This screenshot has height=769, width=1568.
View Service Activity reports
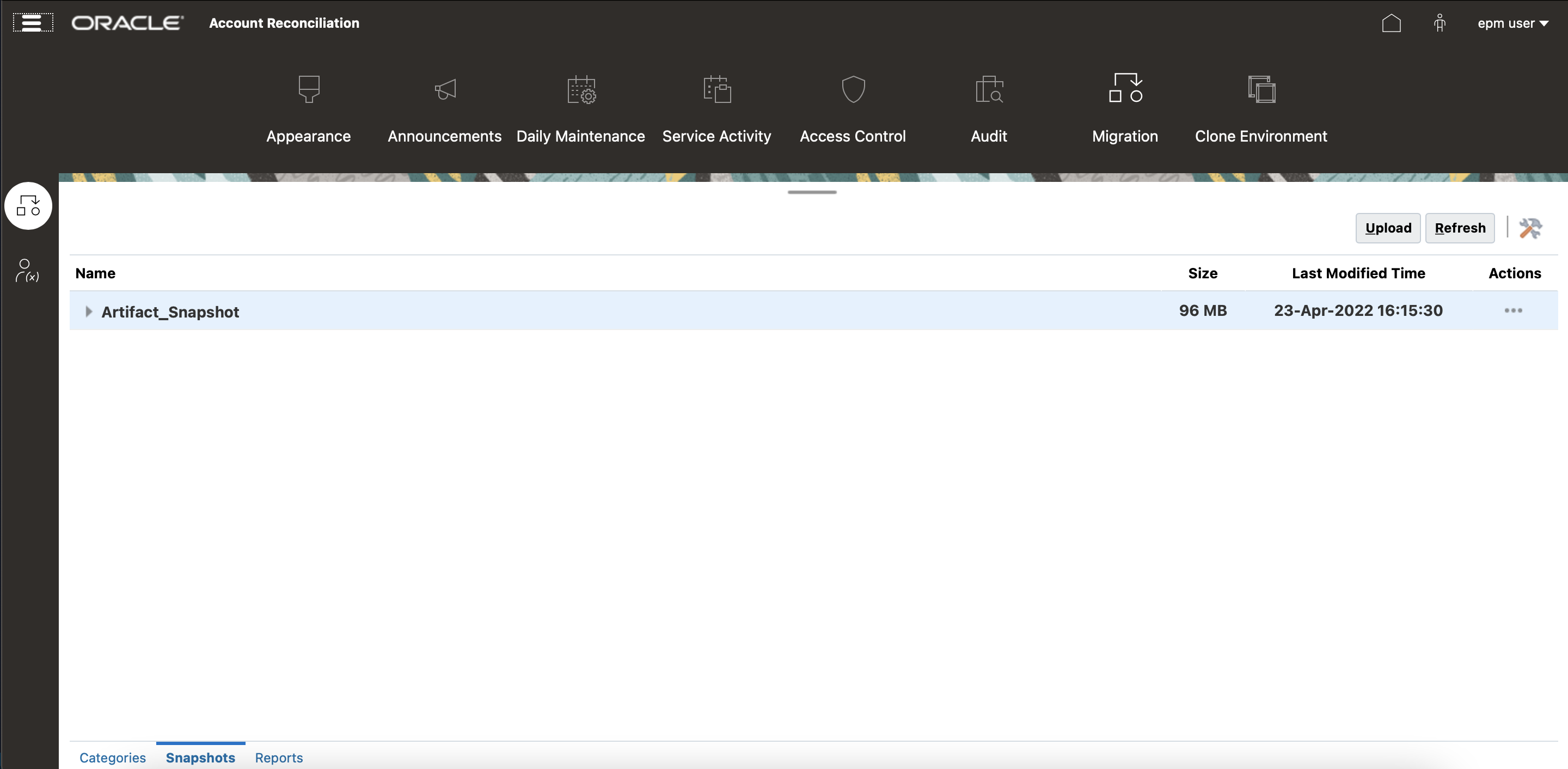point(716,109)
